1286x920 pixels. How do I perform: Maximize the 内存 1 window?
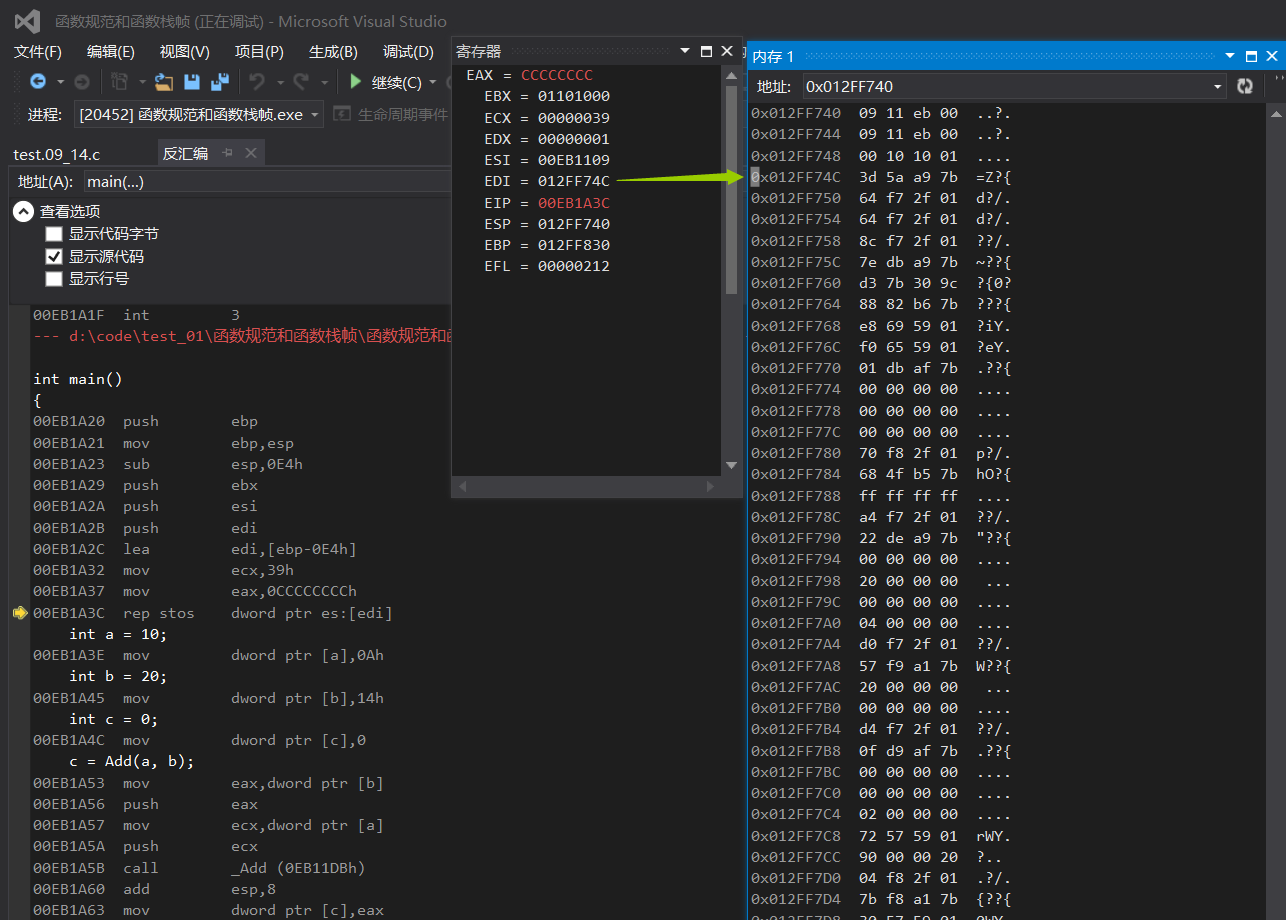pyautogui.click(x=1251, y=56)
